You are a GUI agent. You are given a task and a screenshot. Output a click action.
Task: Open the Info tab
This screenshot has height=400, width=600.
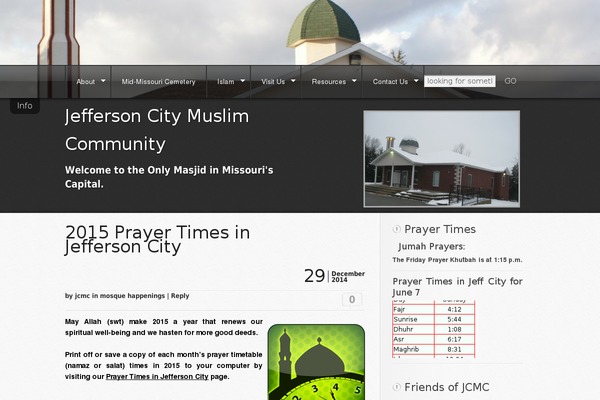point(24,106)
